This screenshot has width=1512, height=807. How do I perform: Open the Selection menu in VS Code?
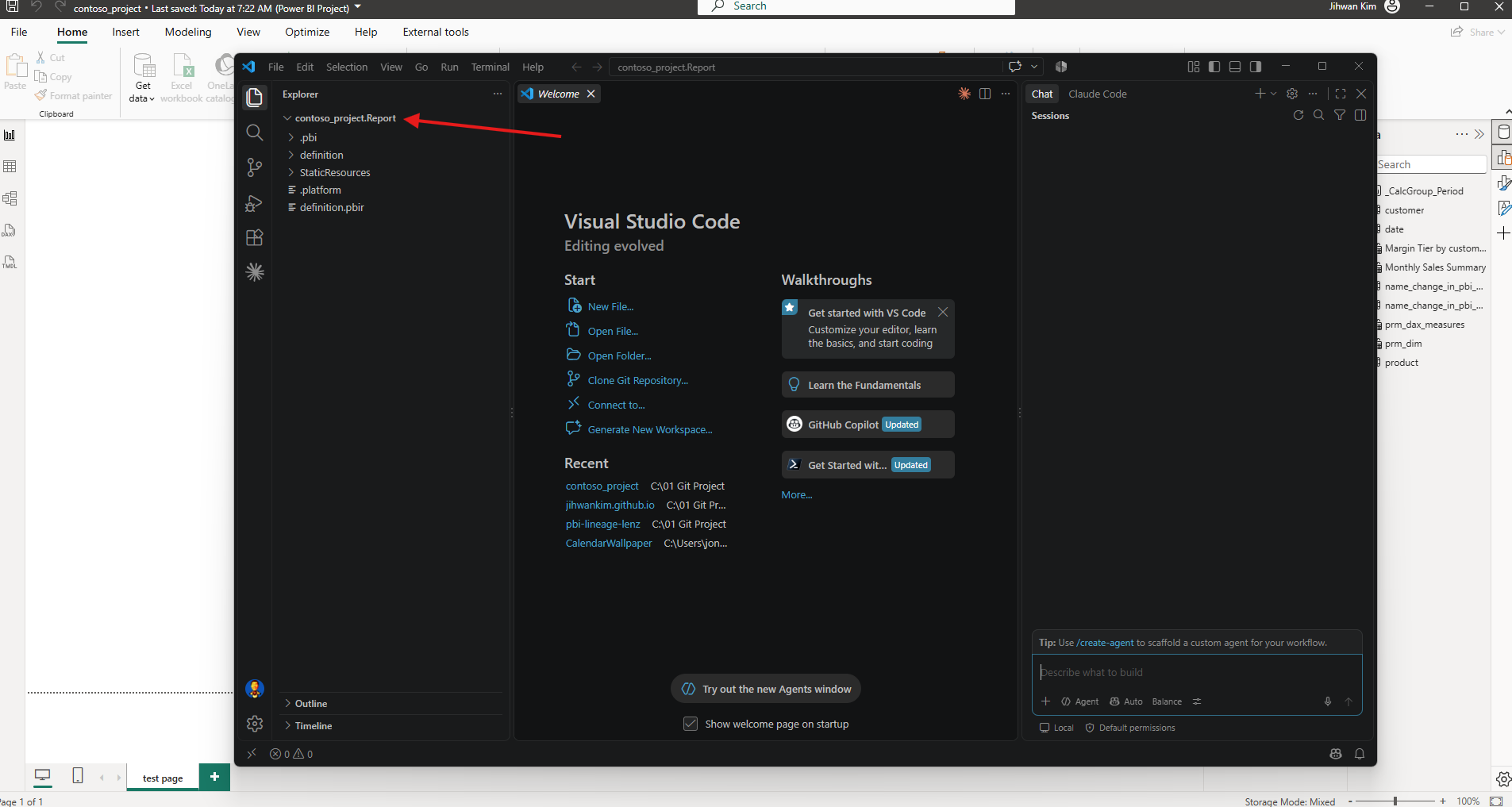(347, 67)
